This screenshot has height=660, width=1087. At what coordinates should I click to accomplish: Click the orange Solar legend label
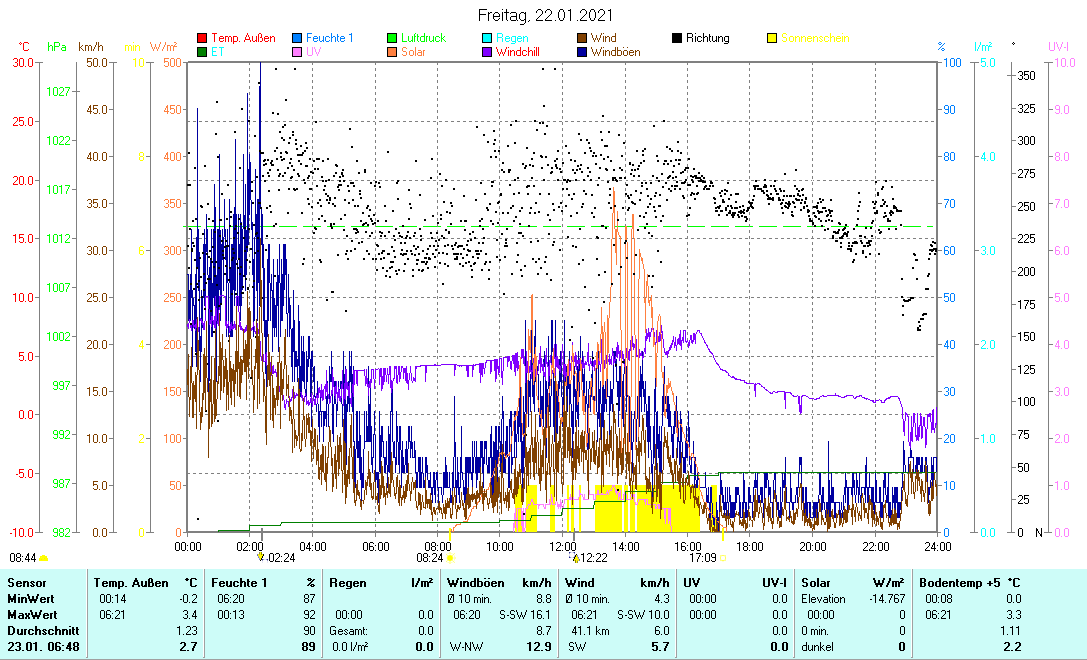click(413, 52)
